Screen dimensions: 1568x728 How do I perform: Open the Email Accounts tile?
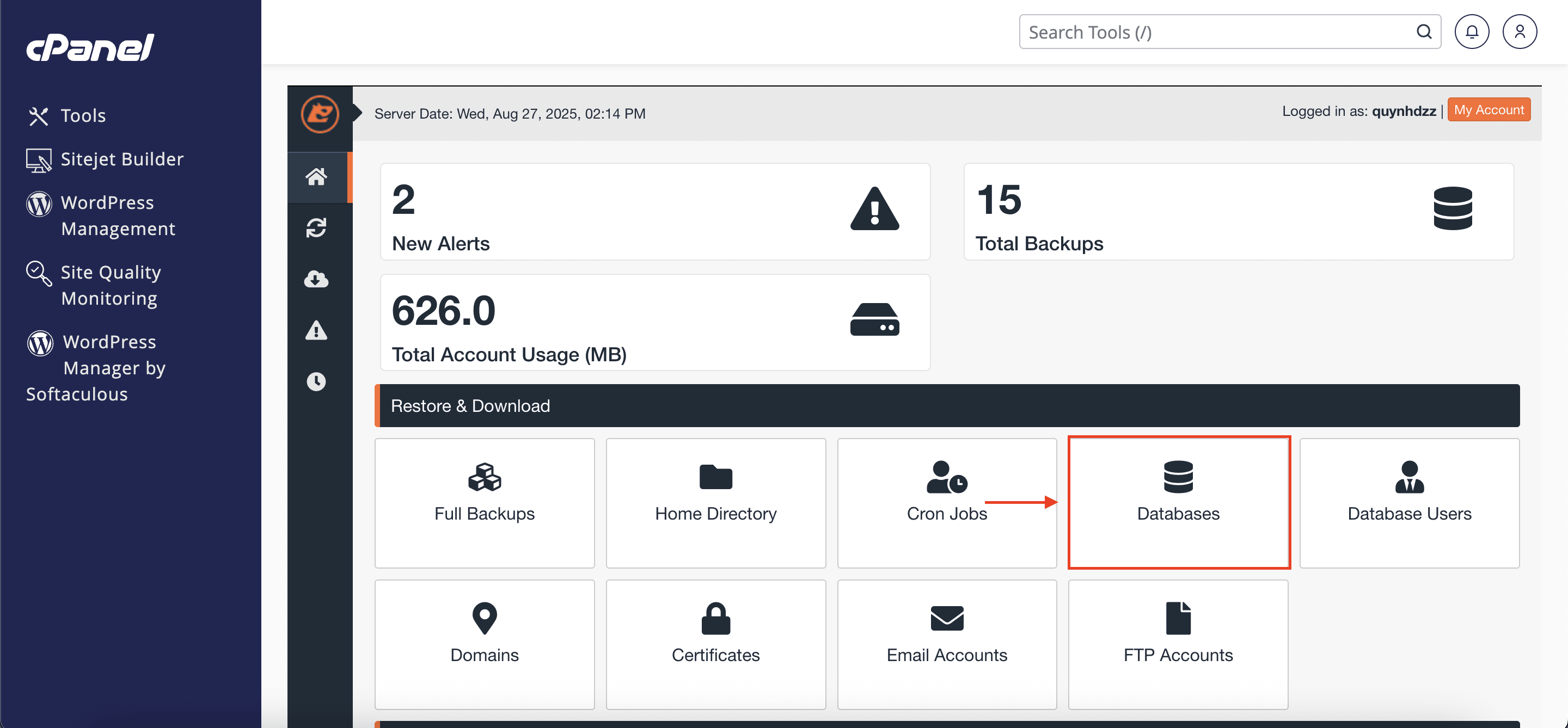(x=947, y=644)
